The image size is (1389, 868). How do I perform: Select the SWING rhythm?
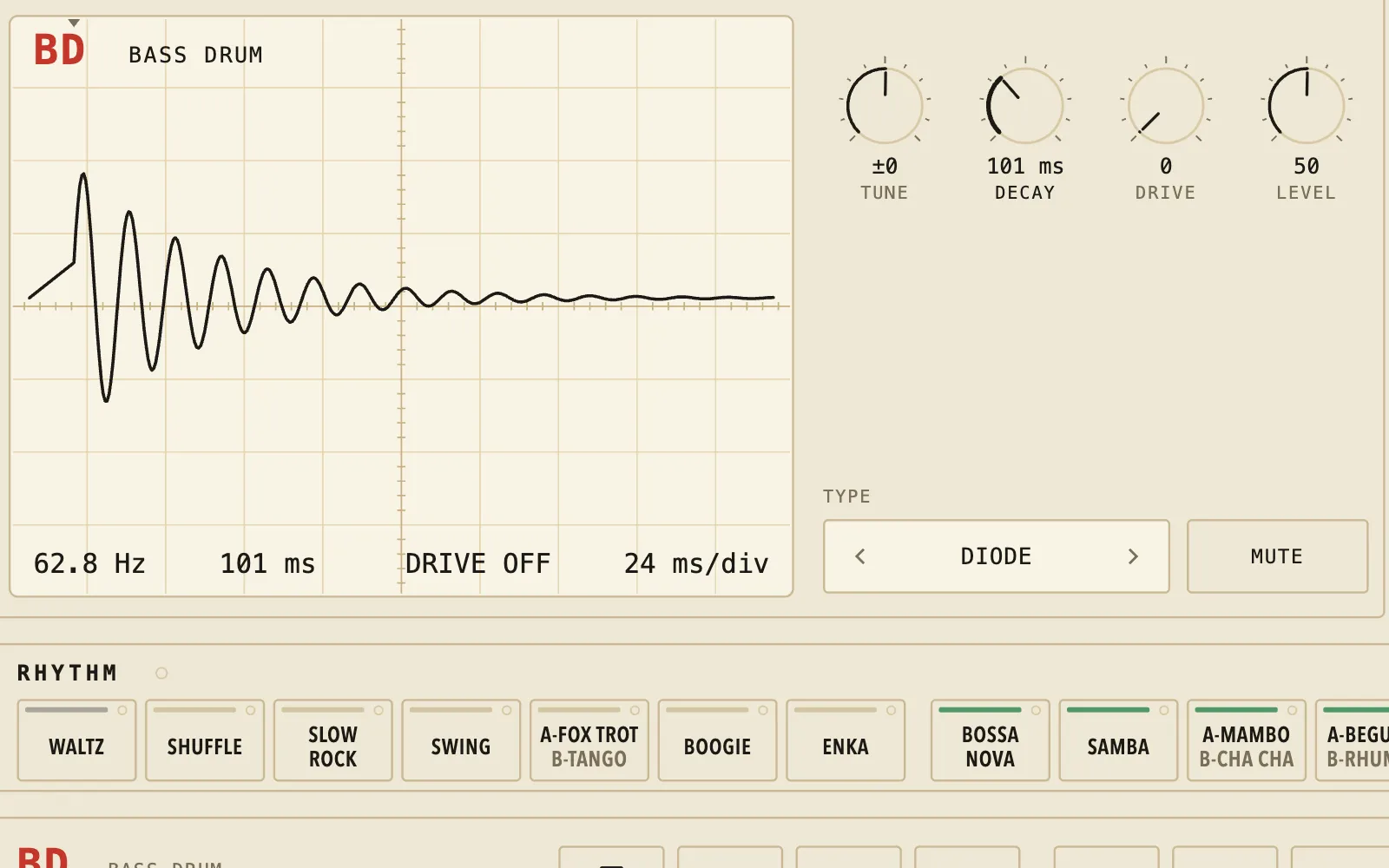(461, 740)
